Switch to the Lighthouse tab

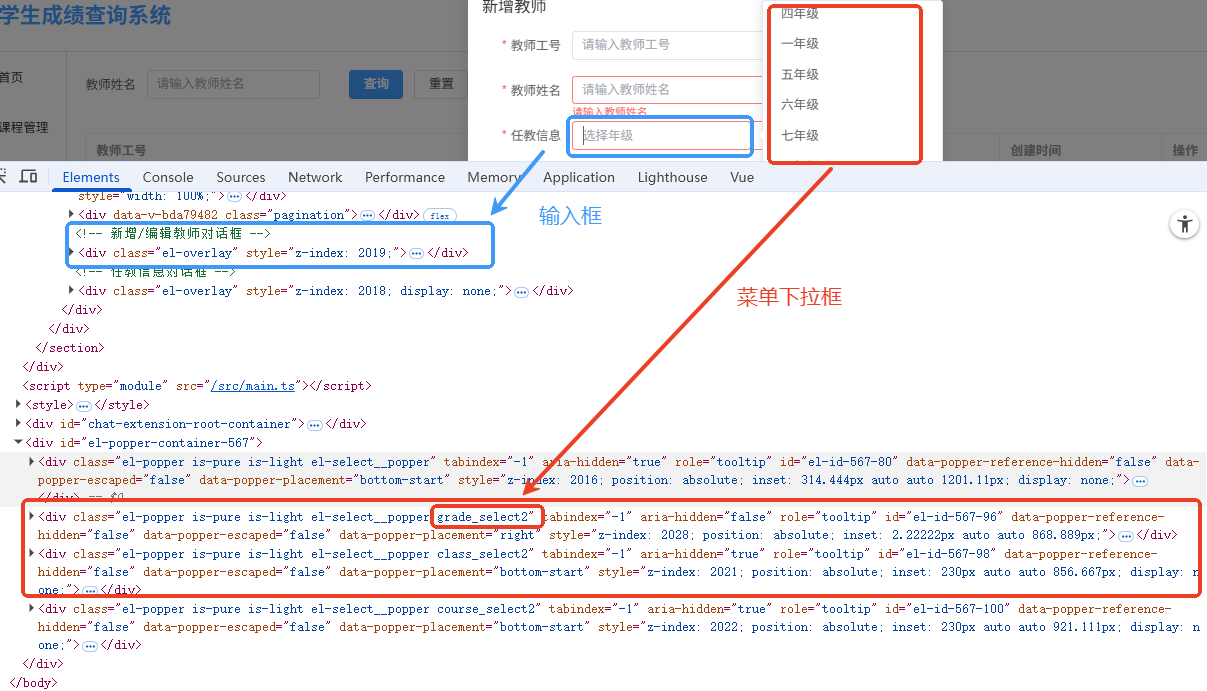tap(672, 177)
